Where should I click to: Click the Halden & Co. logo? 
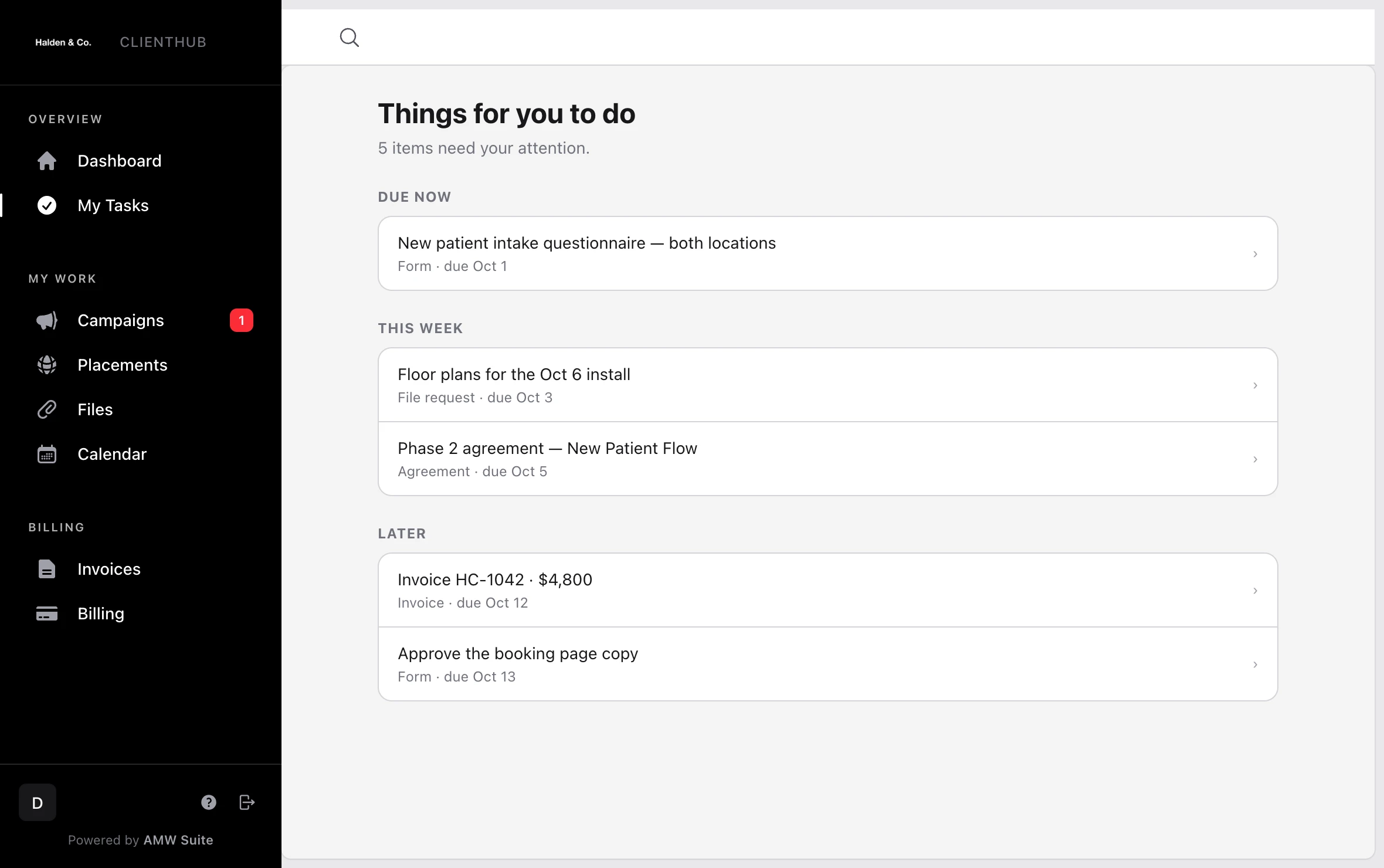63,42
